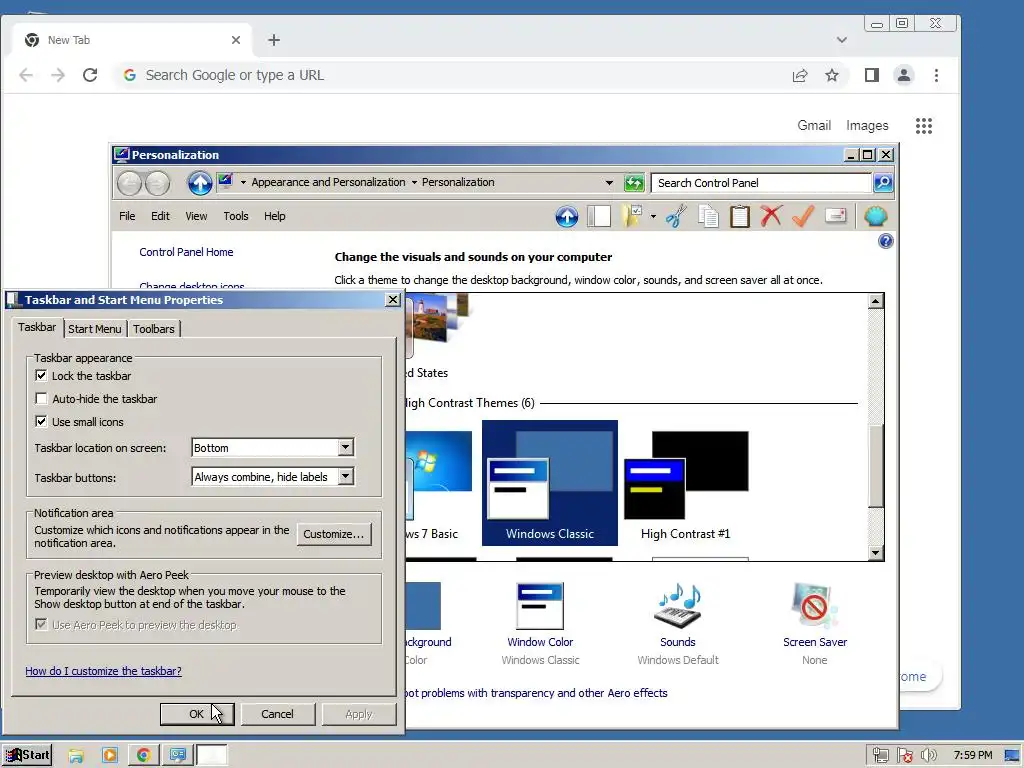
Task: Expand the arrow after Appearance and Personalization
Action: pyautogui.click(x=413, y=183)
